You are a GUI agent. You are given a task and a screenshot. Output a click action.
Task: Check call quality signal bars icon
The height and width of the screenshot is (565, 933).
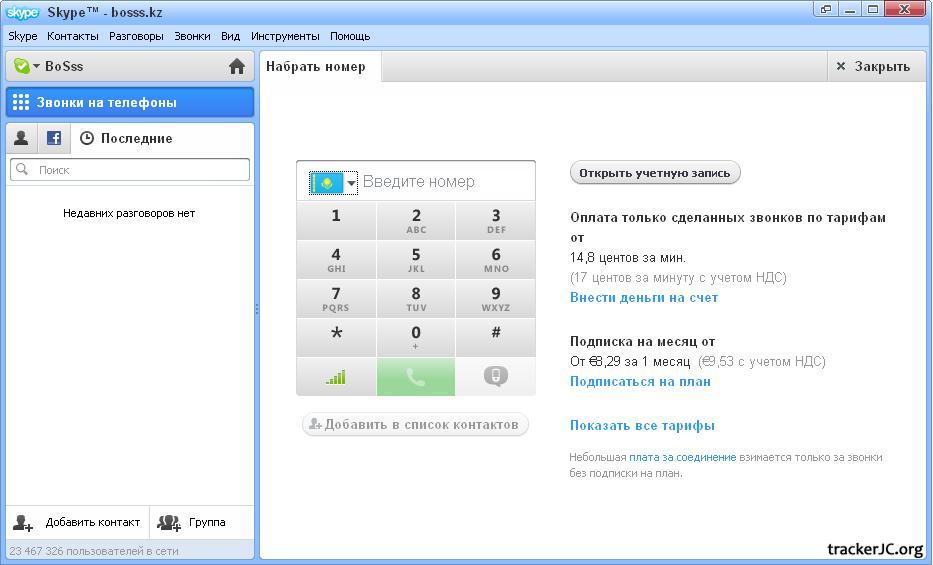[x=336, y=377]
